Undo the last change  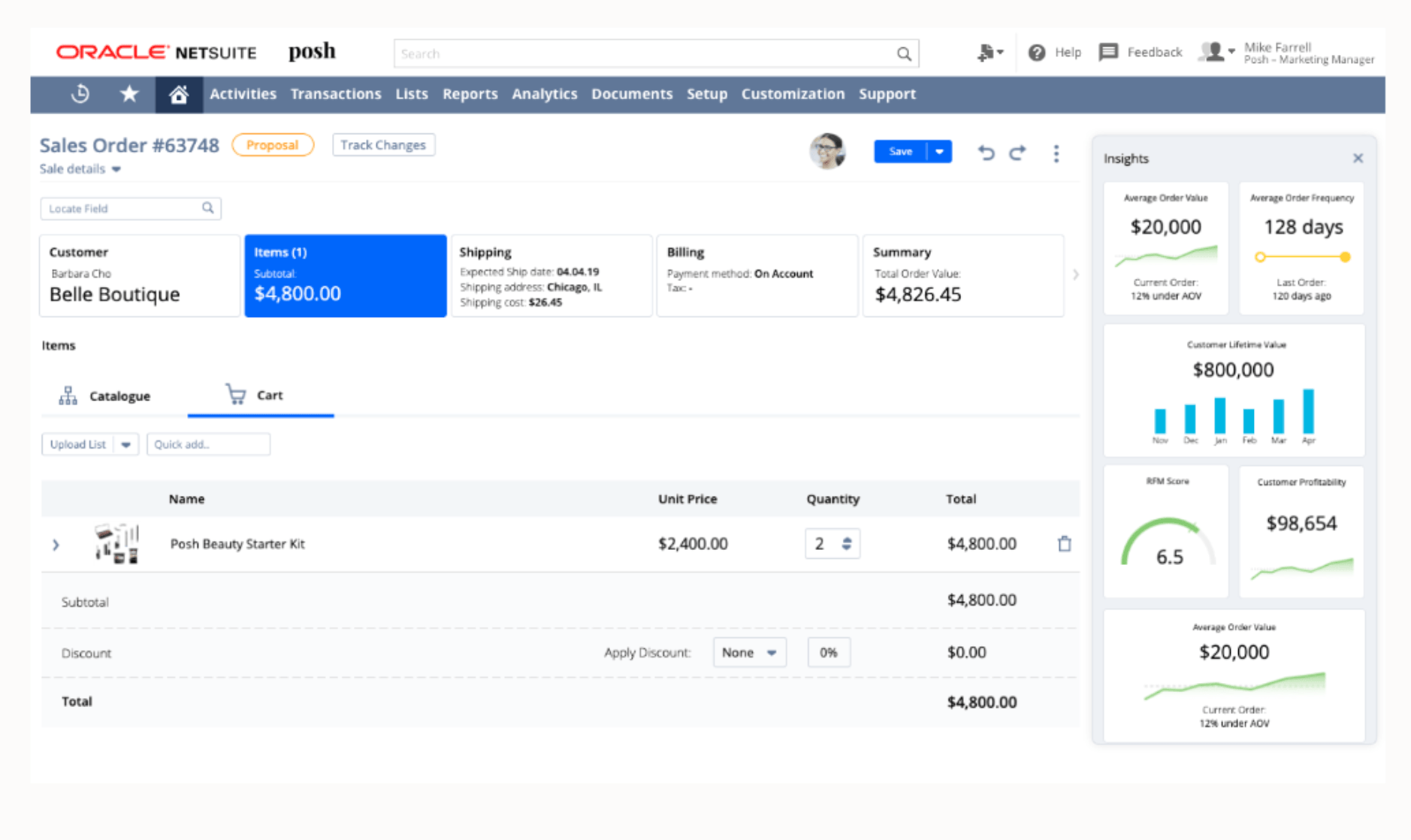986,153
